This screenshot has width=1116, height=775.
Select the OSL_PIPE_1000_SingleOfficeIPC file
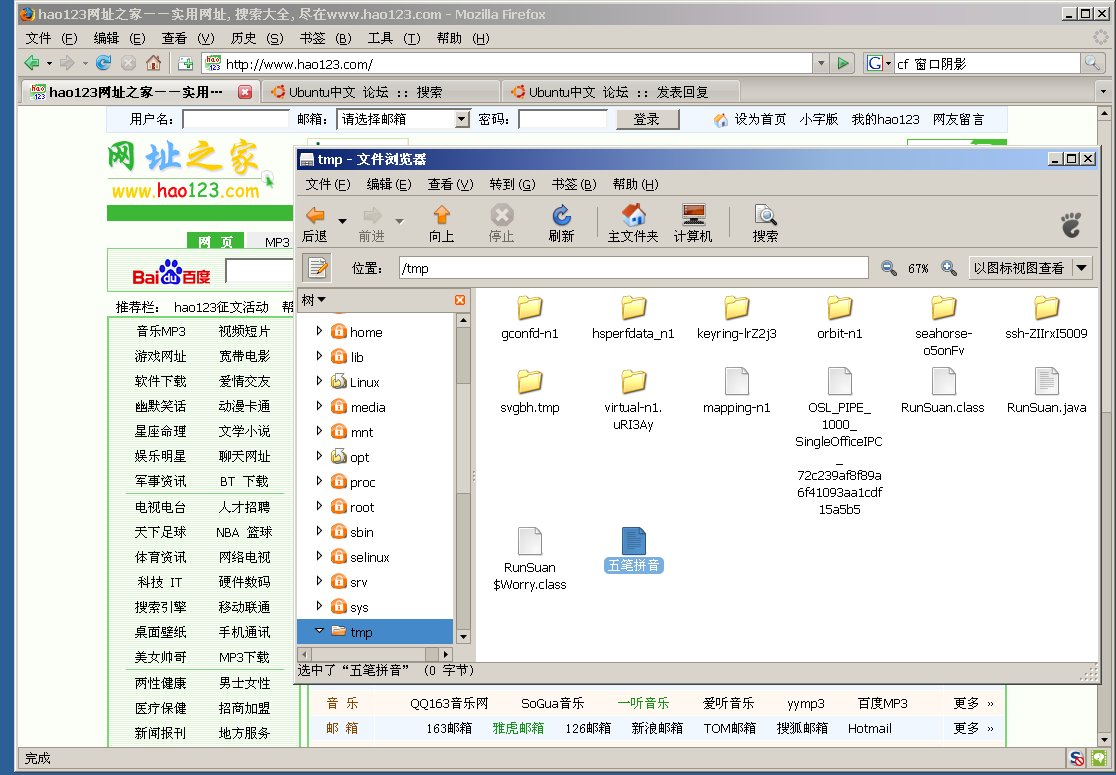click(x=840, y=381)
